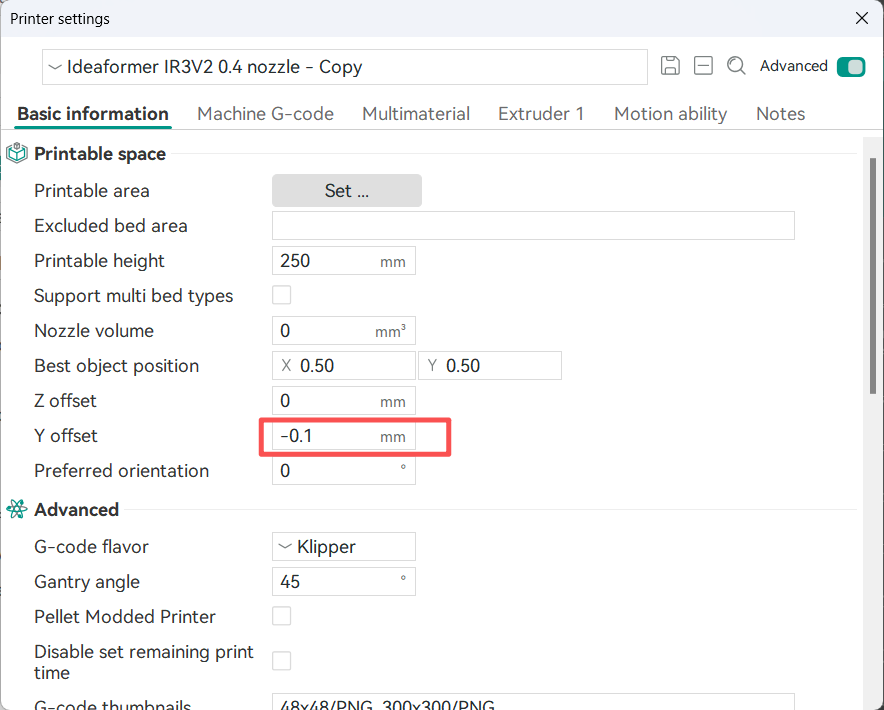
Task: Click the Printable space cube icon
Action: [16, 153]
